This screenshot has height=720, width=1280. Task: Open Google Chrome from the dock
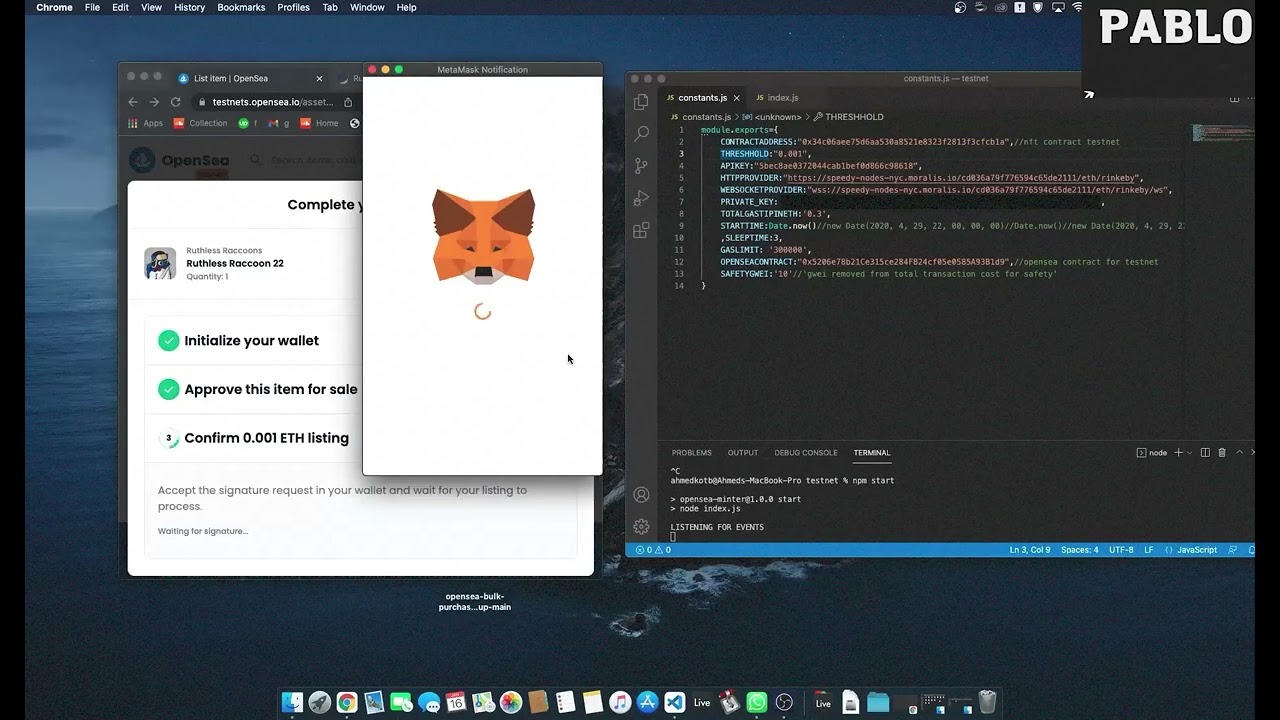tap(347, 702)
